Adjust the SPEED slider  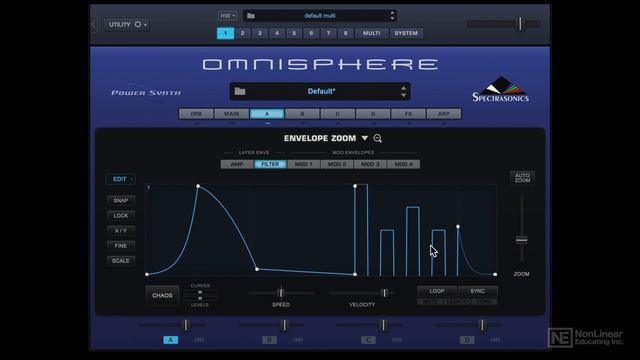281,293
